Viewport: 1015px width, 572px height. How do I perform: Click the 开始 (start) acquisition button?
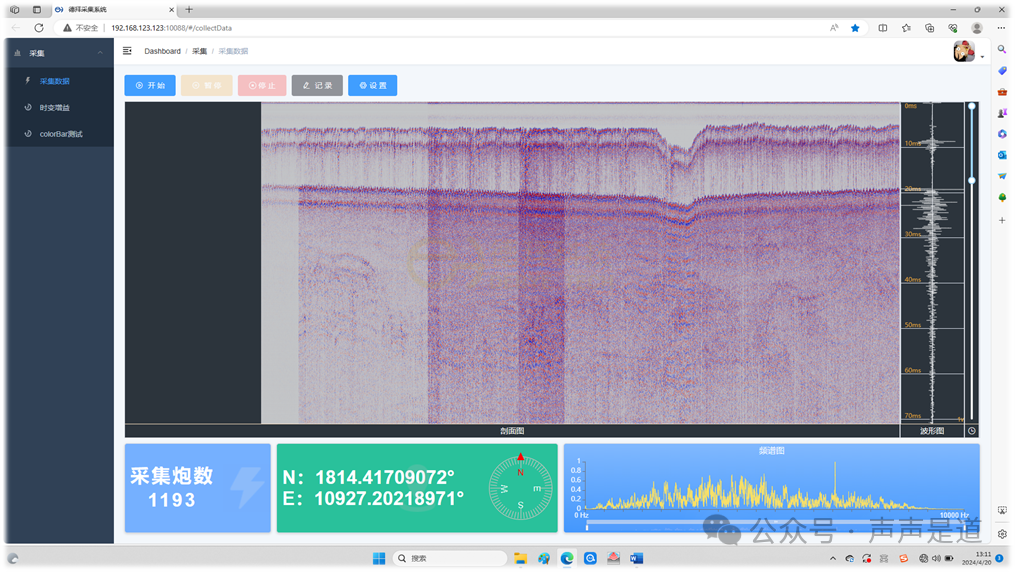point(150,85)
